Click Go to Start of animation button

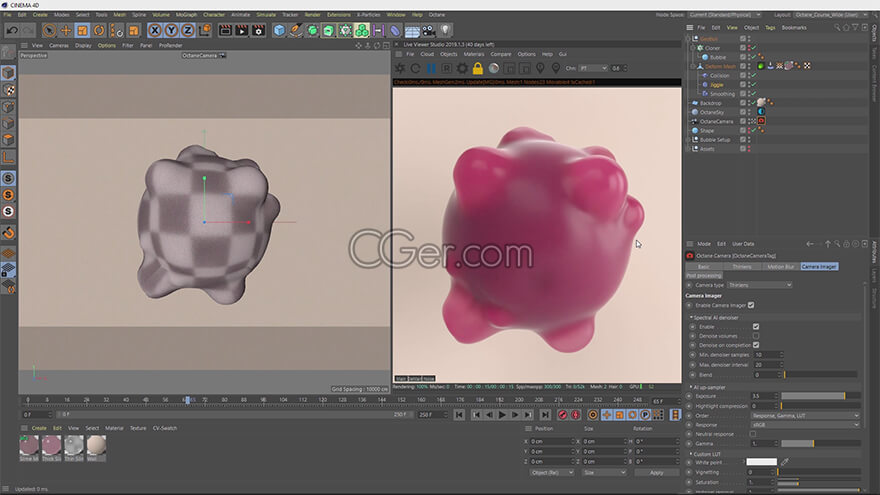click(459, 415)
